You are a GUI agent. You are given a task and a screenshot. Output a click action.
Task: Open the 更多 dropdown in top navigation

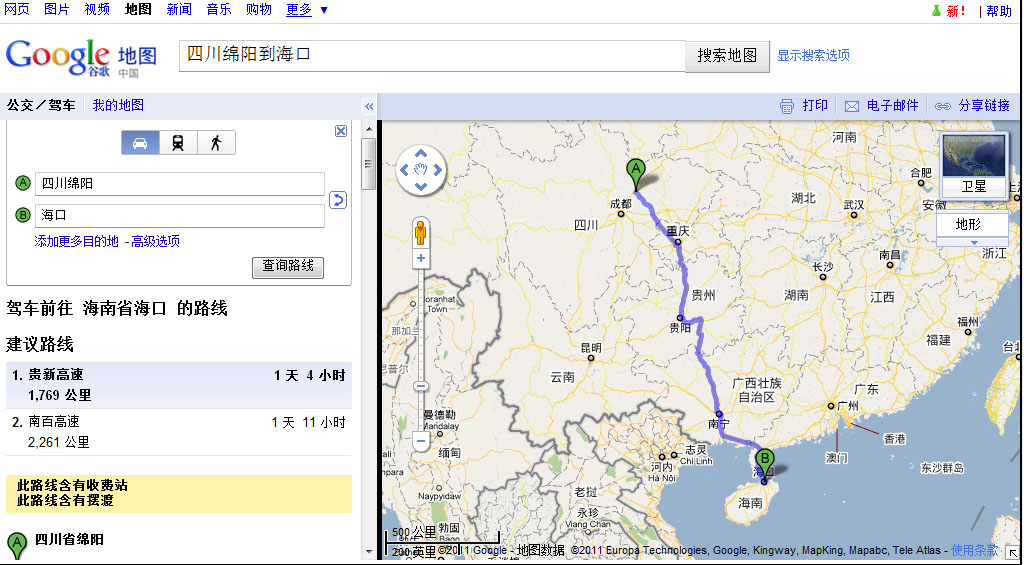(x=307, y=10)
